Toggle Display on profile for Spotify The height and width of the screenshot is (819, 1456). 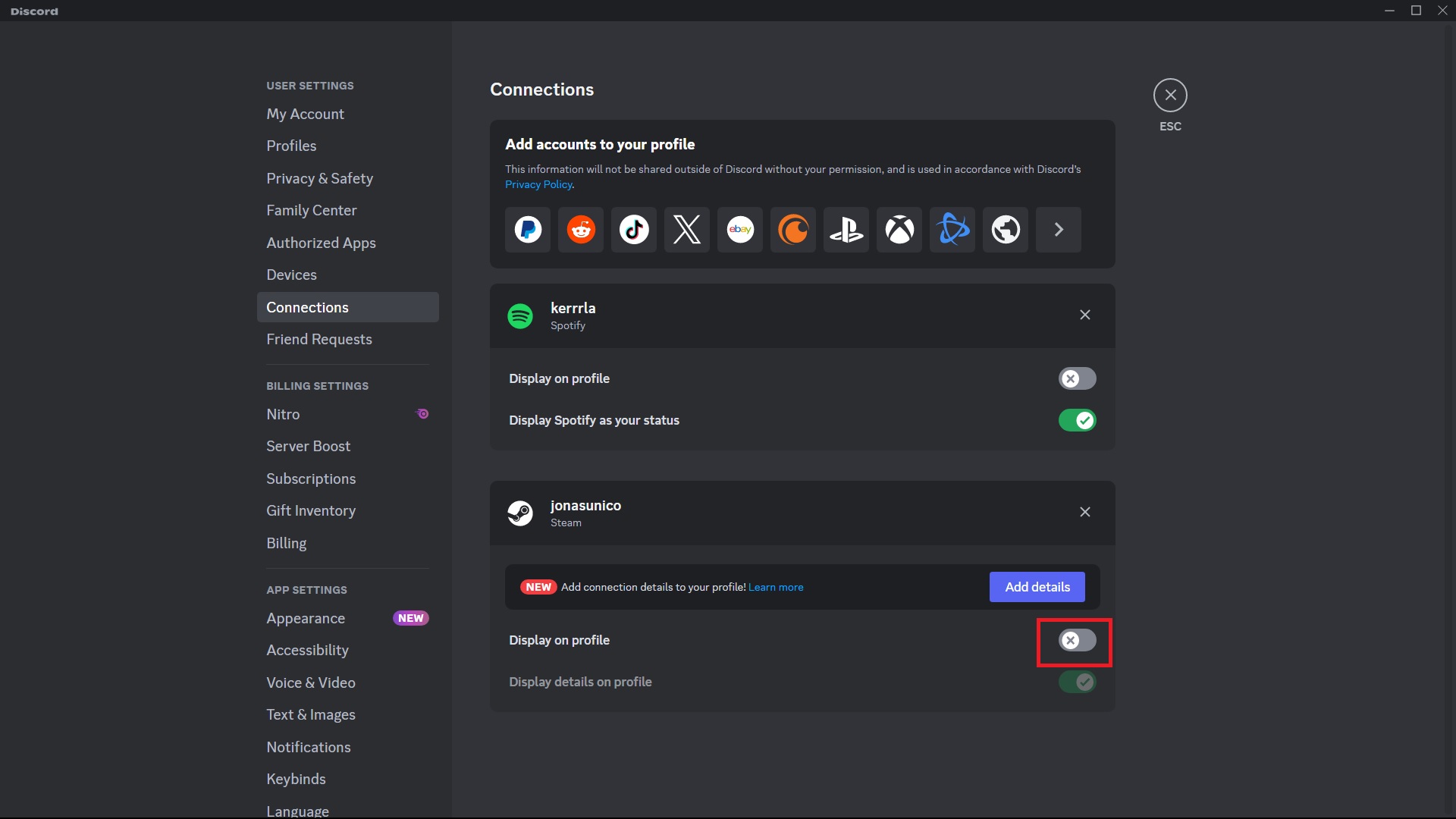(x=1077, y=378)
